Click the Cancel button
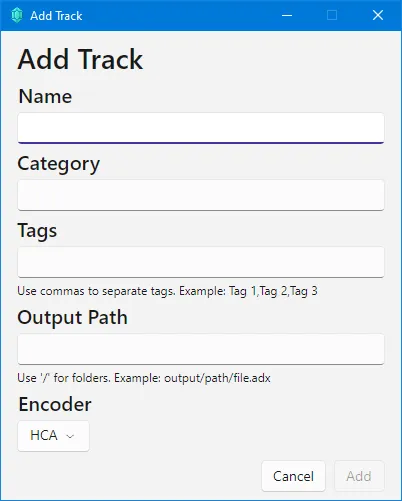Viewport: 402px width, 501px height. tap(293, 476)
